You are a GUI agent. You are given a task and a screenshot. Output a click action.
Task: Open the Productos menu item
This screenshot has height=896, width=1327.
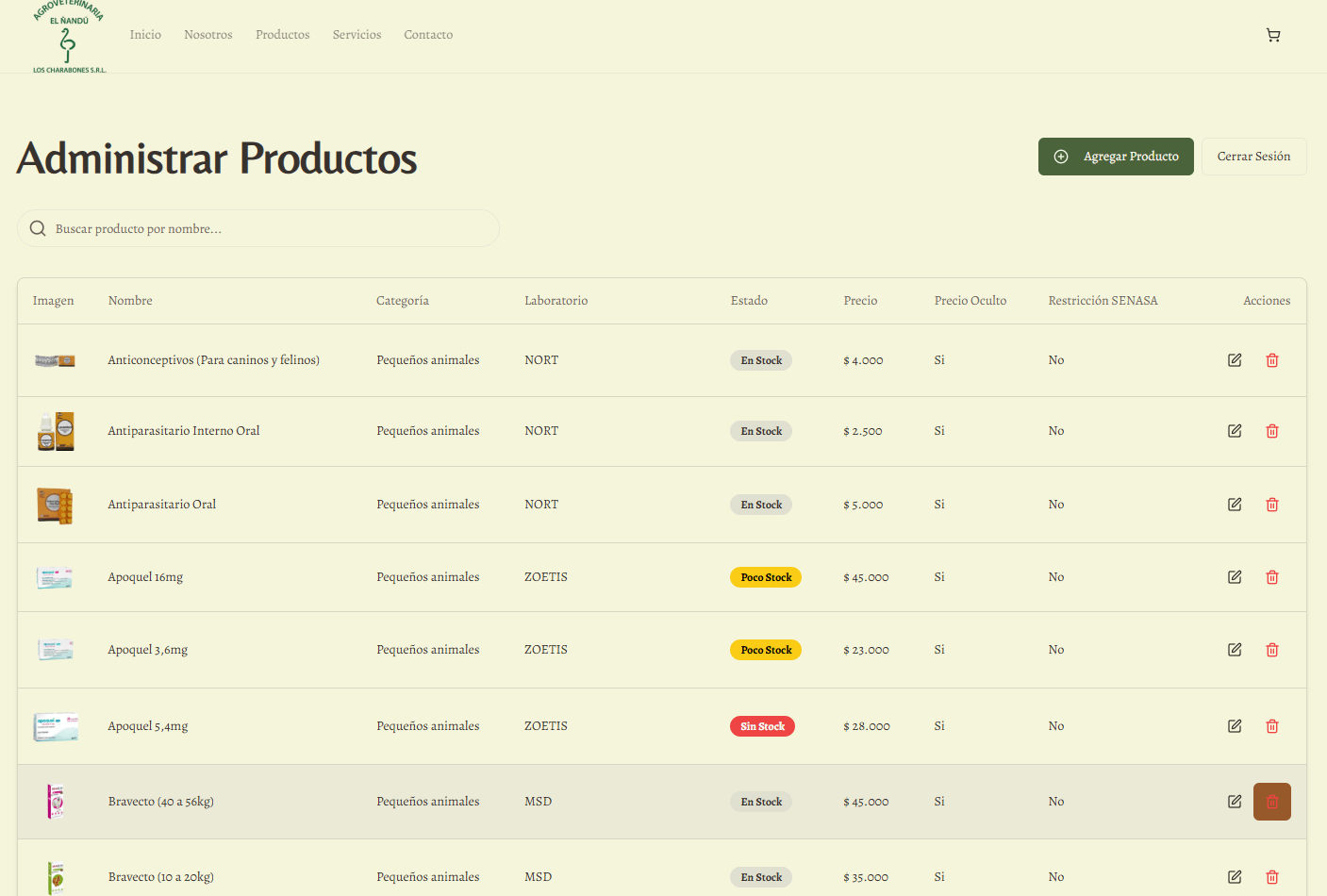(282, 35)
